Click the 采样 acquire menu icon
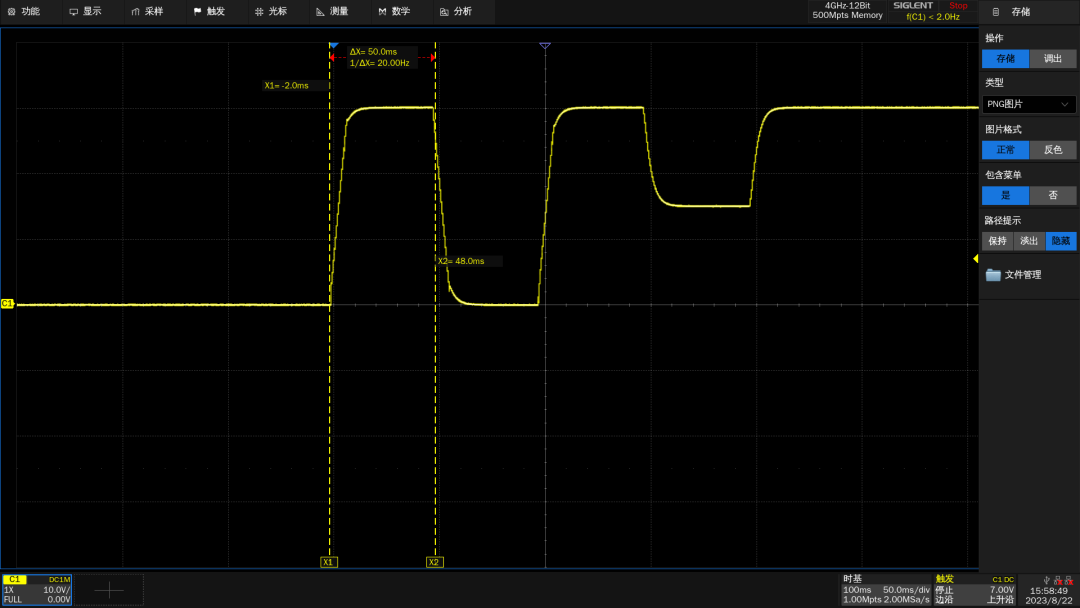The height and width of the screenshot is (608, 1080). [135, 12]
